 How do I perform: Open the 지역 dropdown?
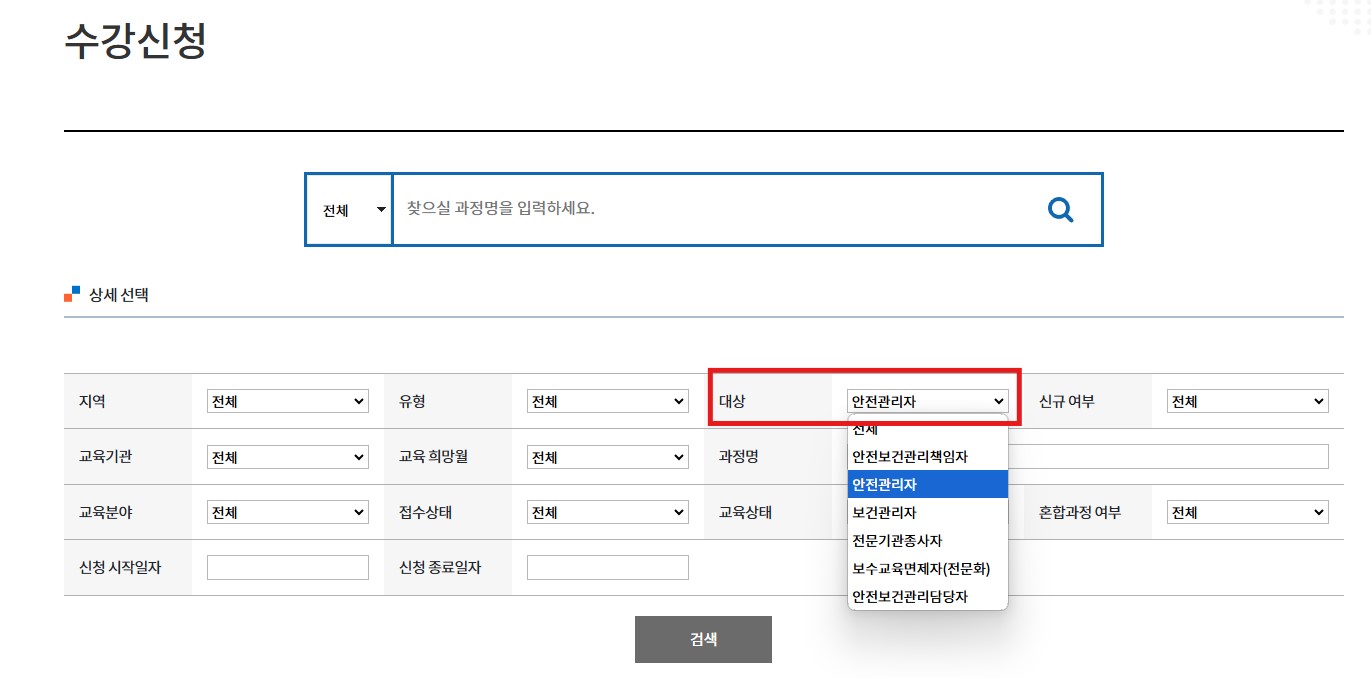[288, 400]
